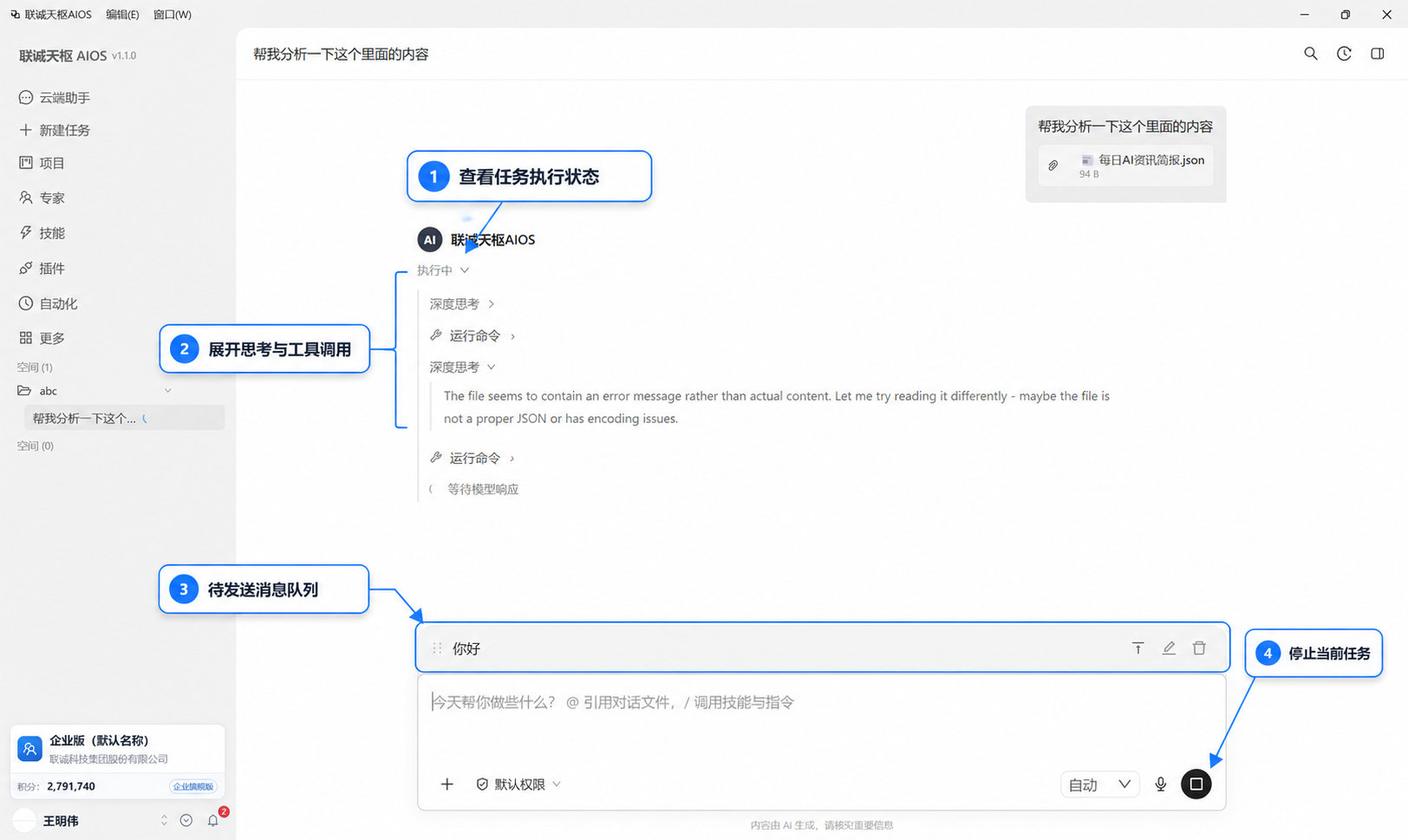Toggle the right side panel icon
The width and height of the screenshot is (1408, 840).
[x=1378, y=54]
